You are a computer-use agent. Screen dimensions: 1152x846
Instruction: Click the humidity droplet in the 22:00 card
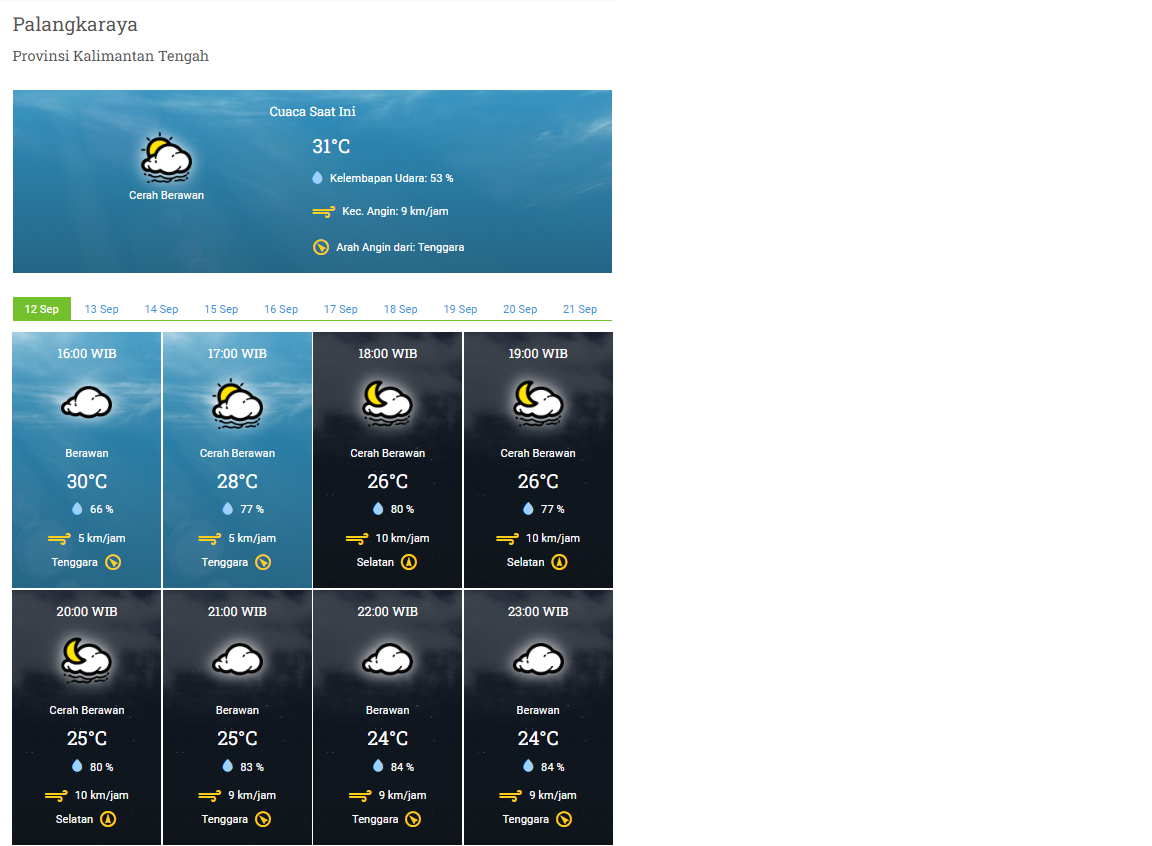click(x=378, y=766)
